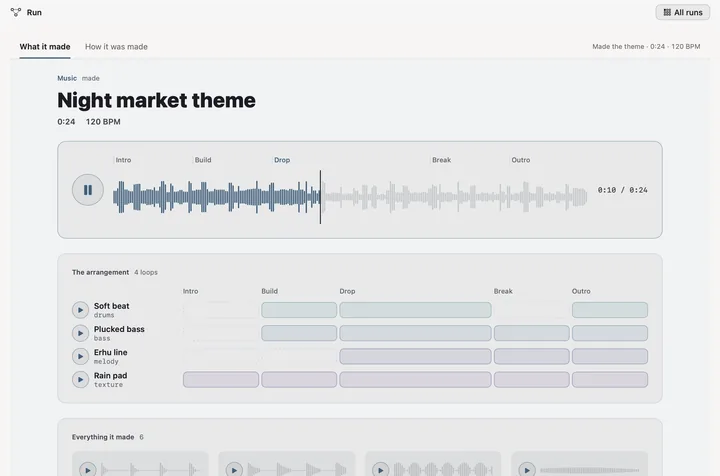720x476 pixels.
Task: Click the 0:10 / 0:24 time readout
Action: tap(623, 190)
